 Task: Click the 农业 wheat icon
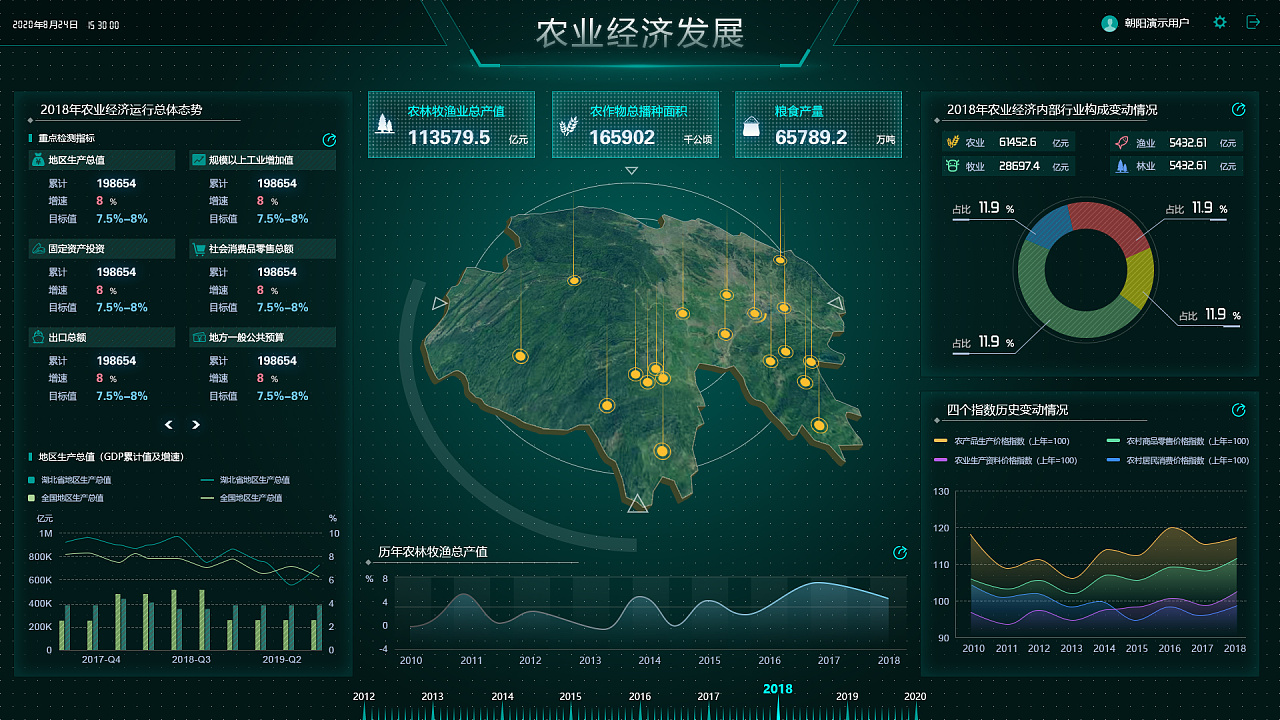pos(953,142)
